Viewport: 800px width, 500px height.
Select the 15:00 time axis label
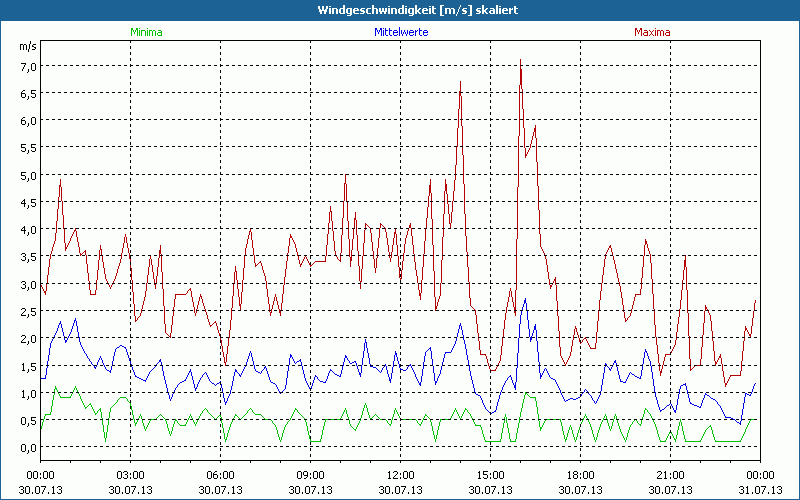490,475
